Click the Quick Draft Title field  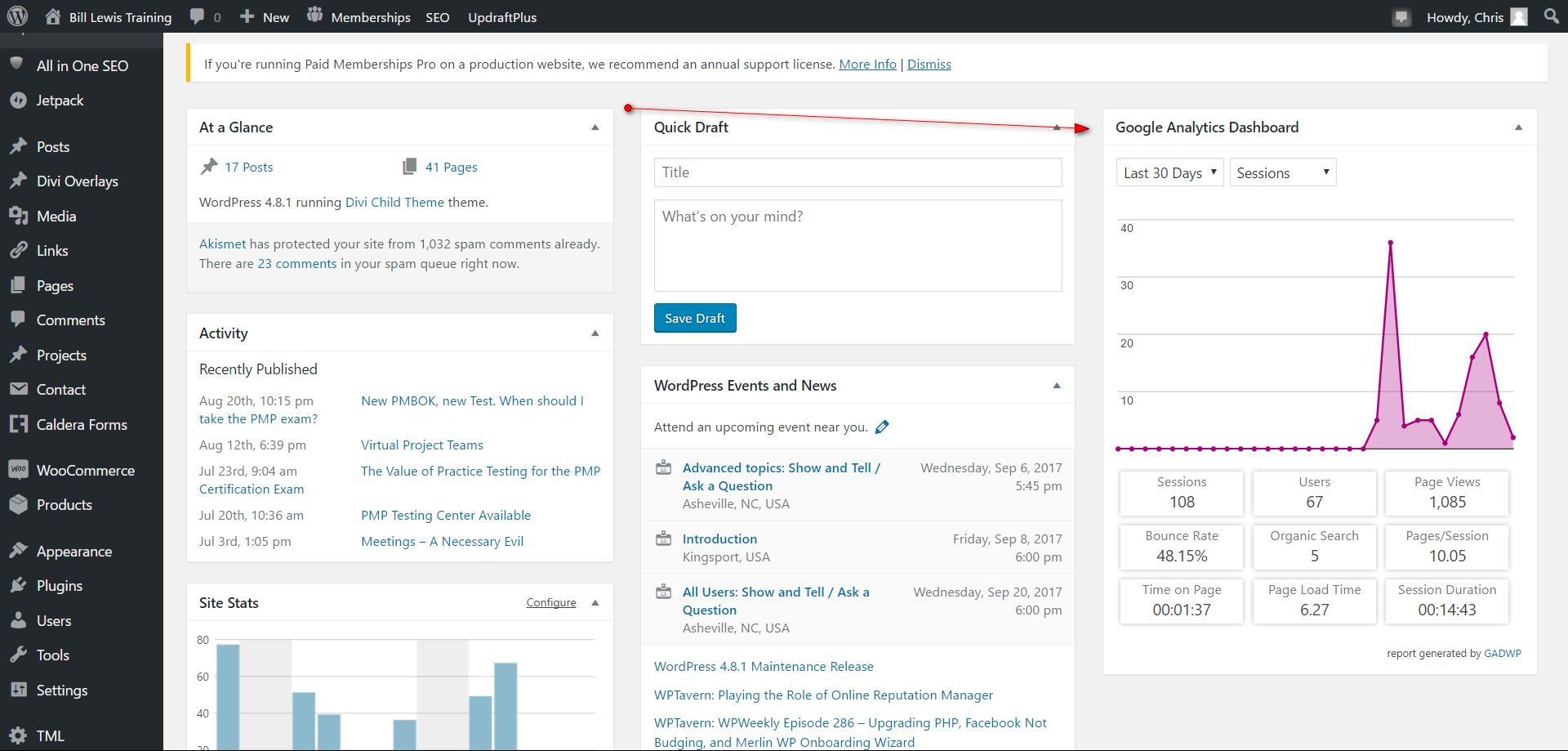click(x=857, y=172)
